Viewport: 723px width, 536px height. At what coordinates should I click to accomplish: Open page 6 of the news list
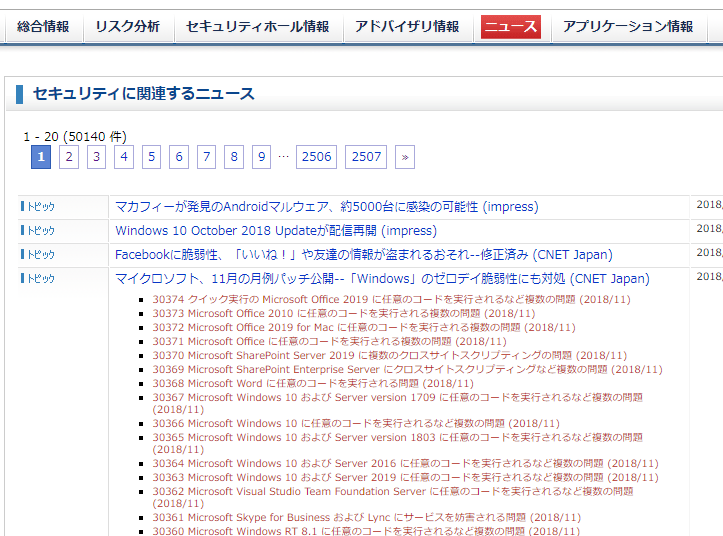179,157
